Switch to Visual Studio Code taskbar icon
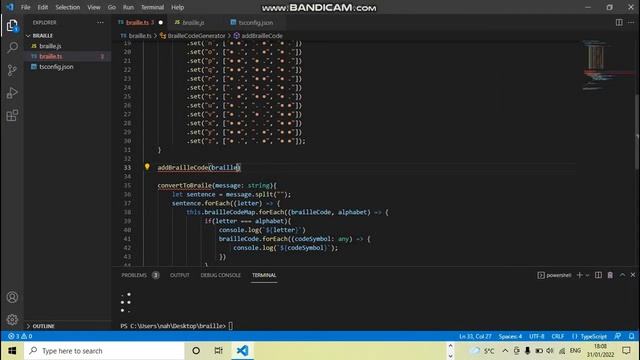Image resolution: width=640 pixels, height=360 pixels. click(x=242, y=351)
